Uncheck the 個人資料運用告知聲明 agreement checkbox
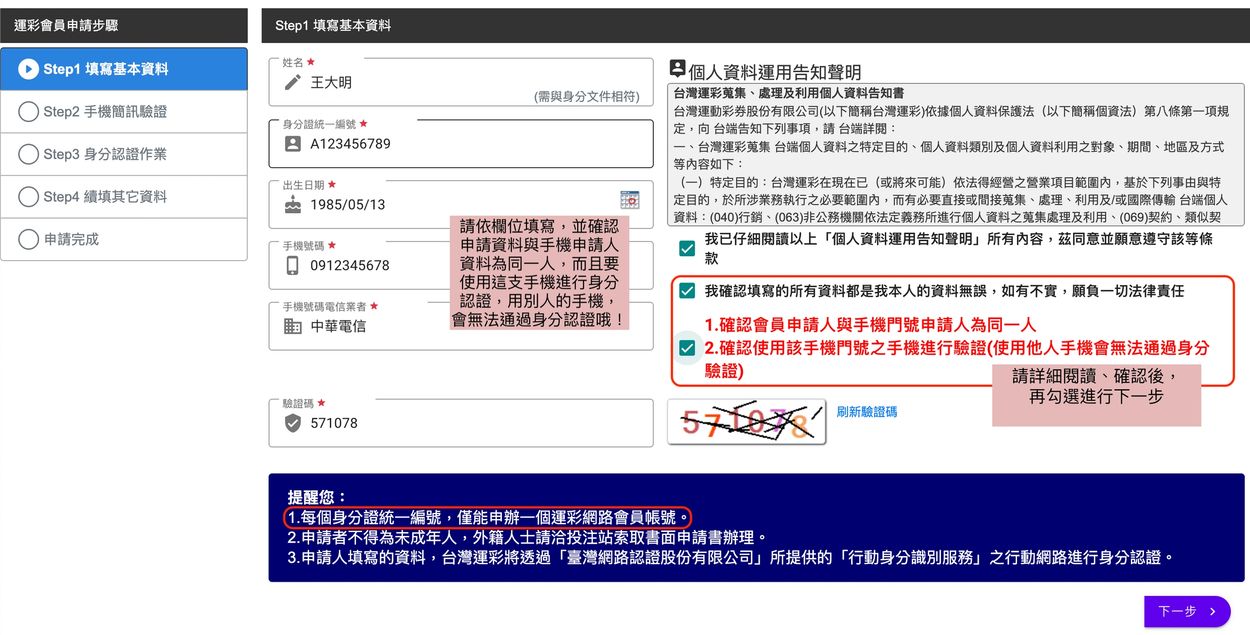This screenshot has height=635, width=1250. point(687,249)
